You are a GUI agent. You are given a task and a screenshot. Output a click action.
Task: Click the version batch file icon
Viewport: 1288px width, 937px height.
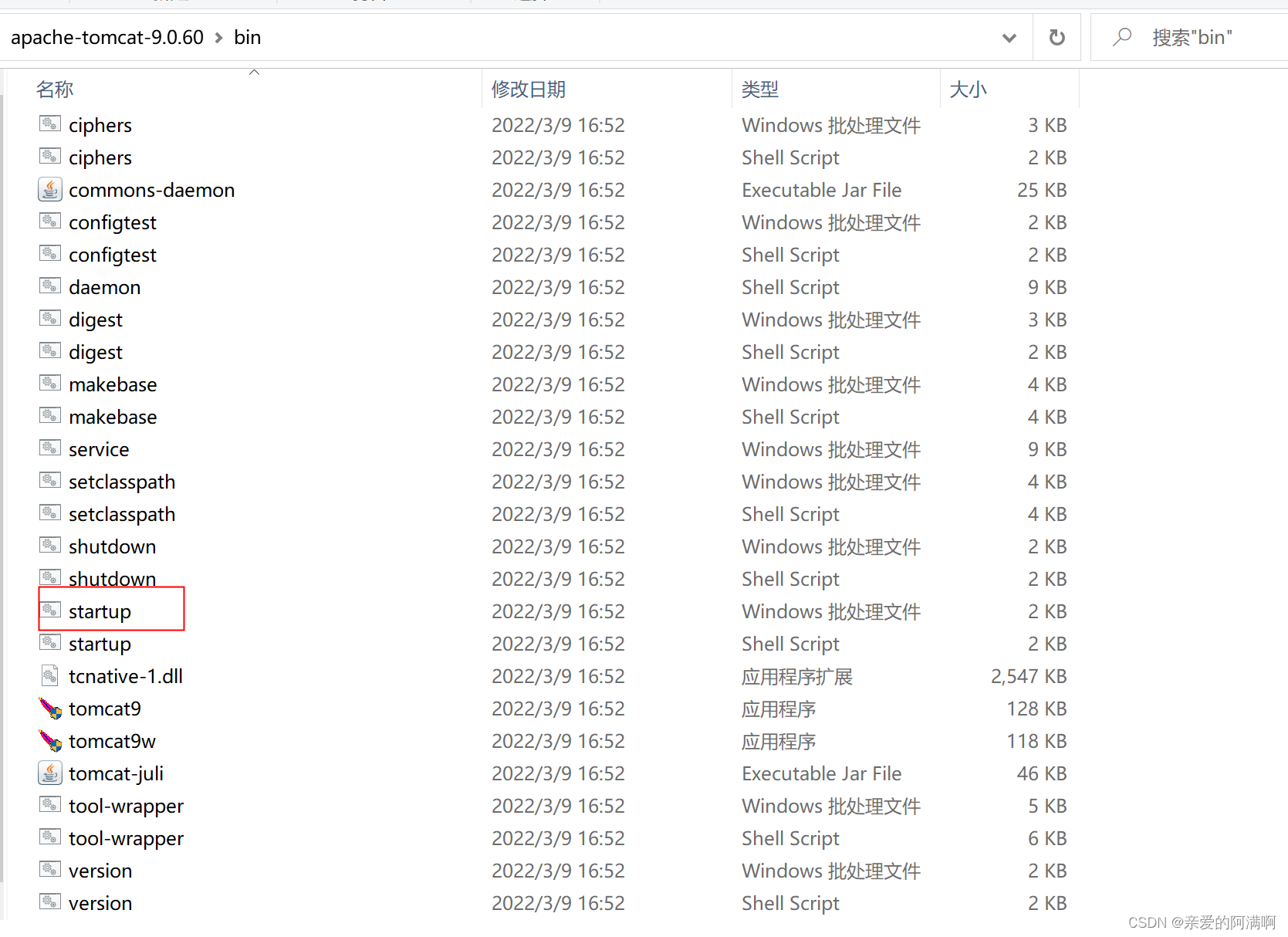(50, 869)
